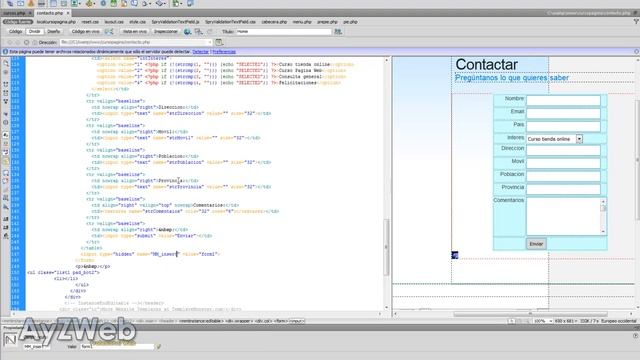Open related file cabecera.php
The width and height of the screenshot is (640, 360).
pos(274,22)
